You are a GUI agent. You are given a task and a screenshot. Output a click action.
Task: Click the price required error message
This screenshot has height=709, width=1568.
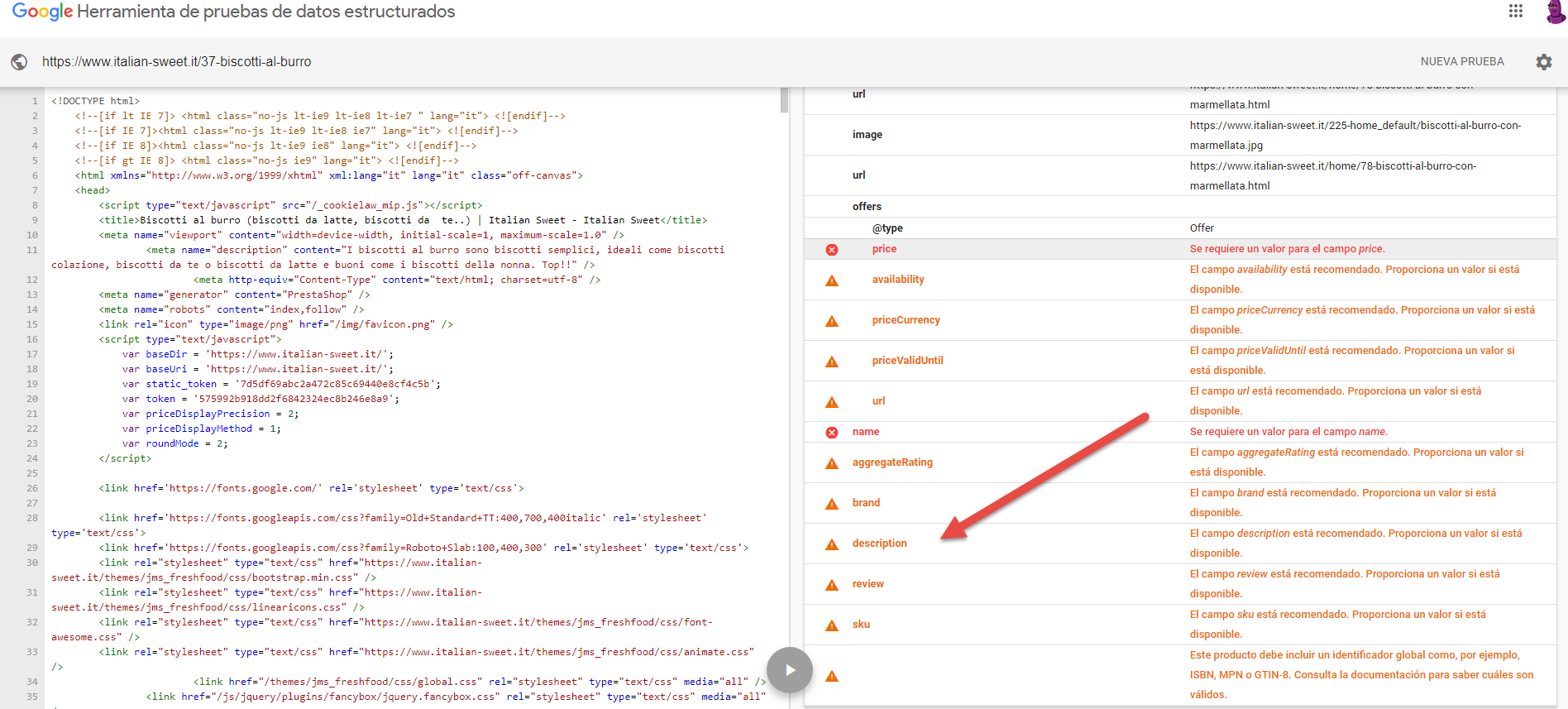[1287, 249]
